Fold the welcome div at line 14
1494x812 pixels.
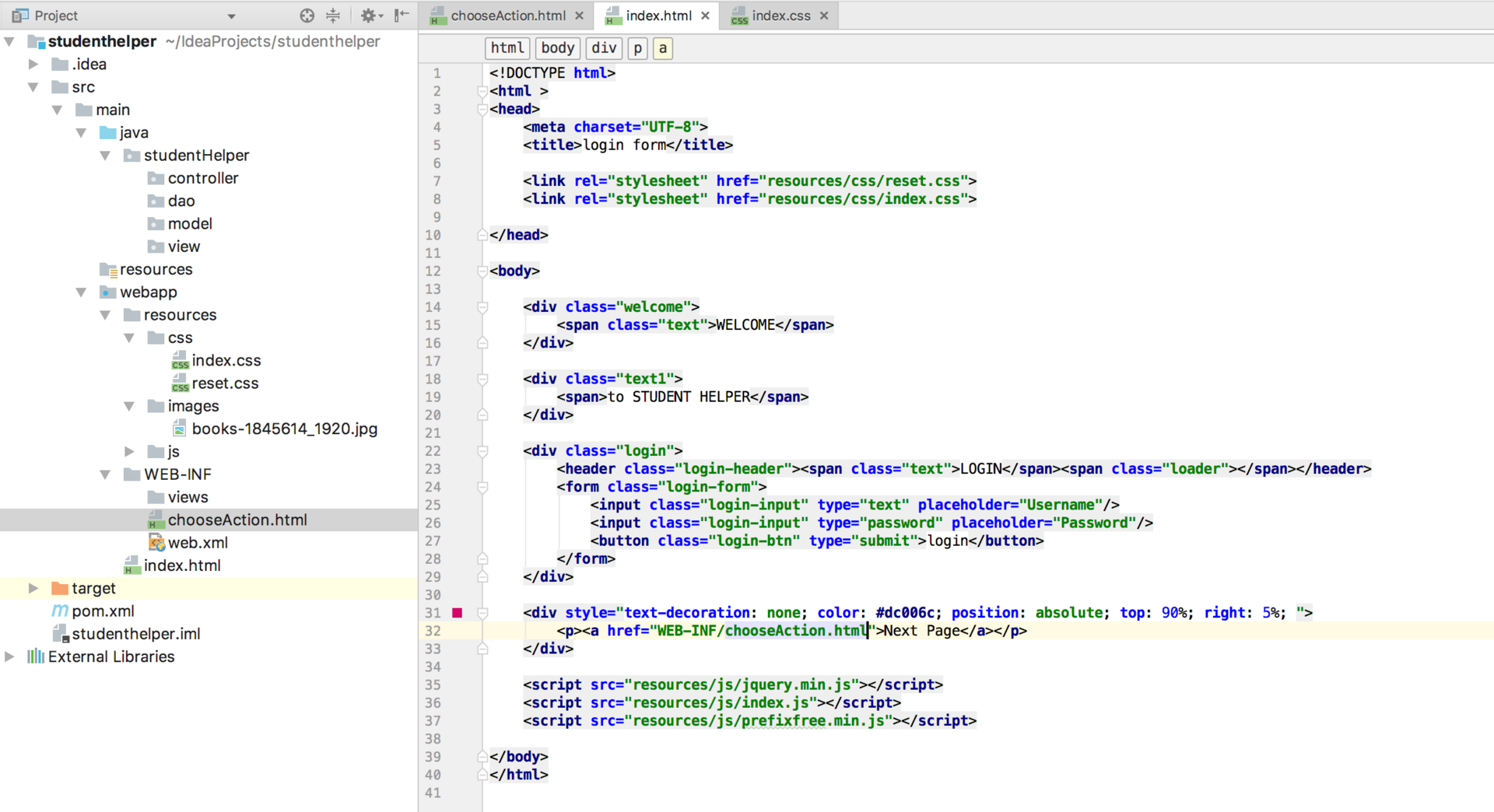482,307
